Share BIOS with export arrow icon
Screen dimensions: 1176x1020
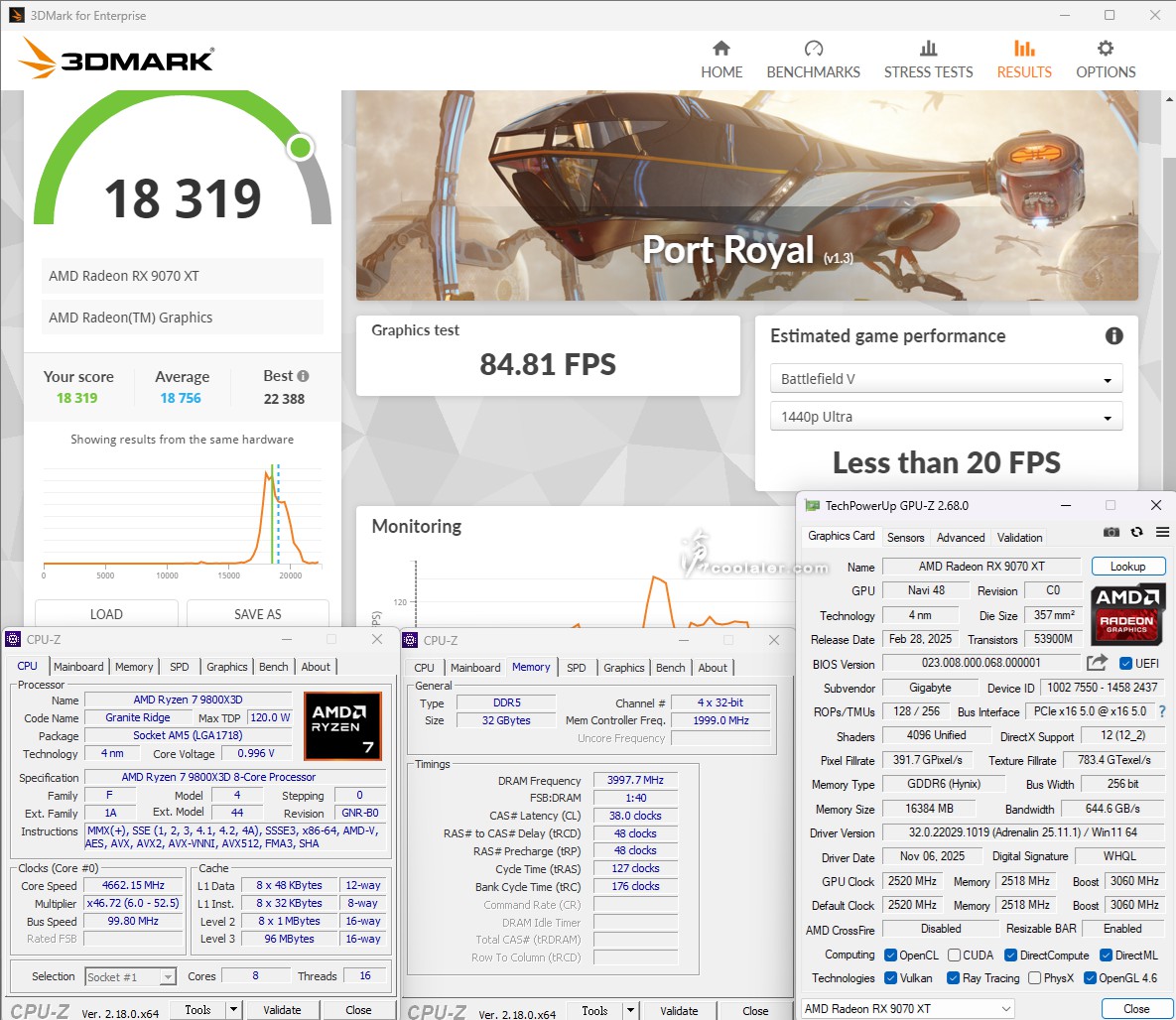tap(1097, 662)
